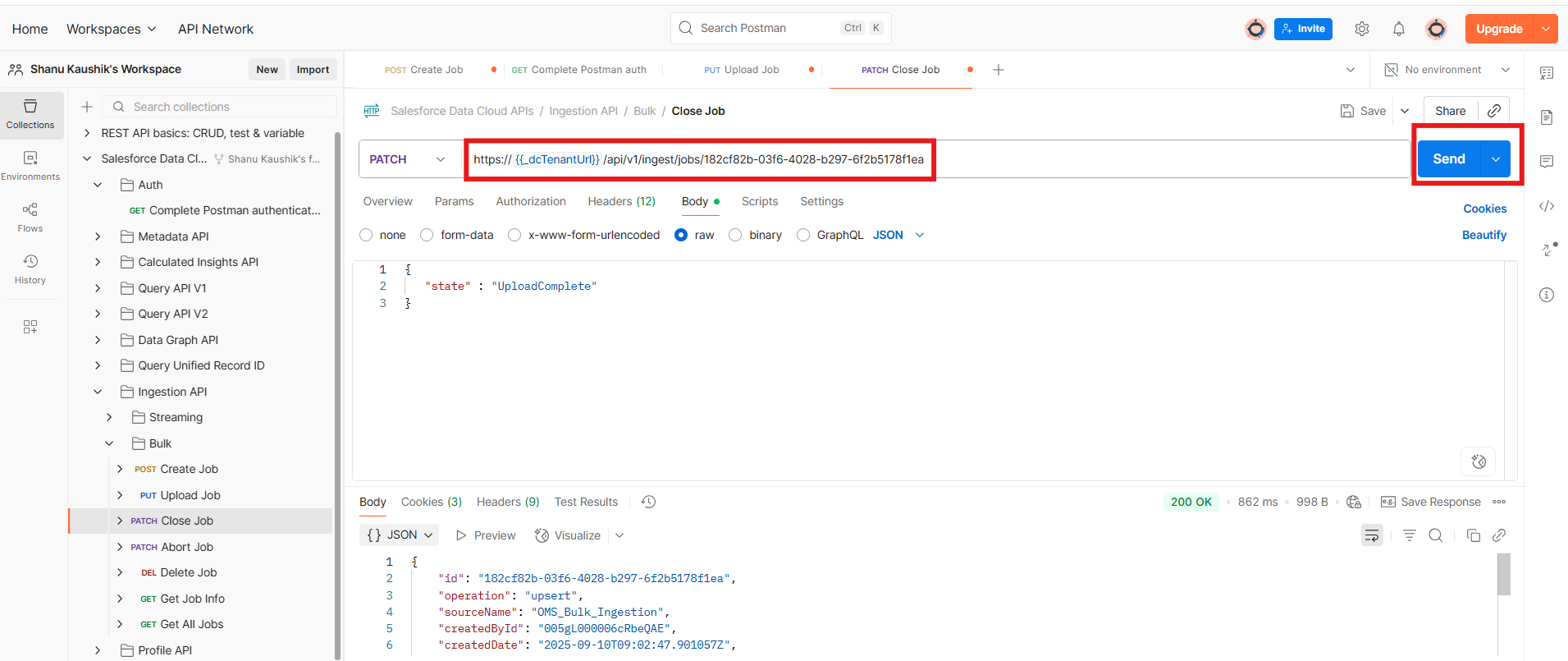Image resolution: width=1568 pixels, height=661 pixels.
Task: Switch to the Authorization tab
Action: 530,201
